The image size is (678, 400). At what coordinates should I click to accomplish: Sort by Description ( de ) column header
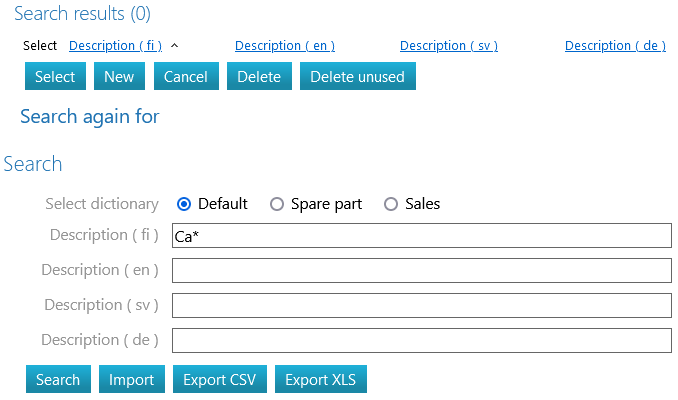point(615,46)
